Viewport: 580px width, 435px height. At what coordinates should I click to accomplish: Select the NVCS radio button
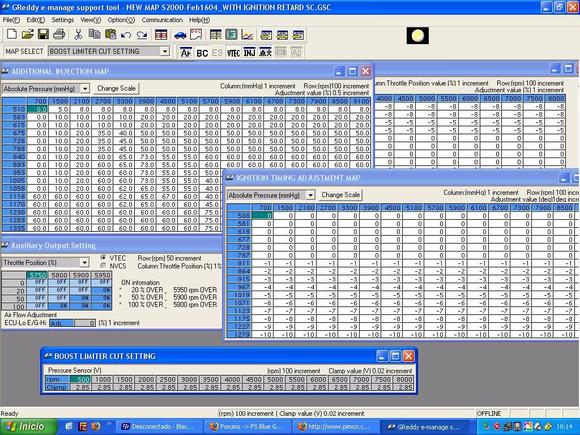click(x=103, y=266)
